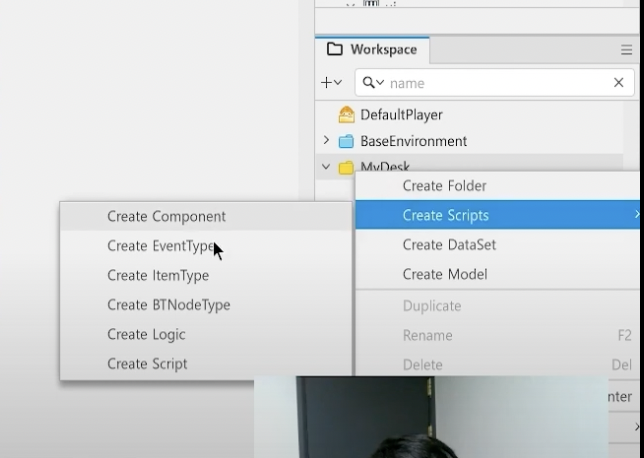This screenshot has height=458, width=644.
Task: Choose Create EventType in the submenu
Action: click(x=206, y=246)
